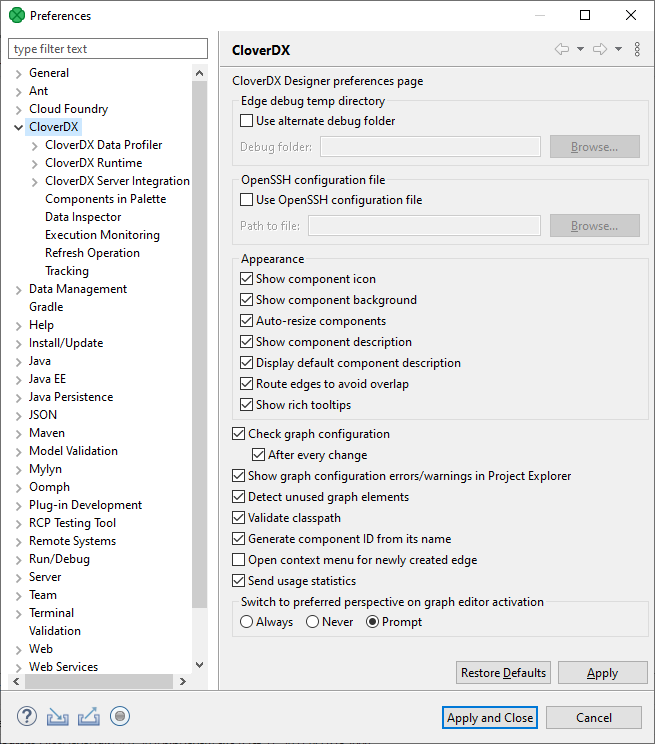
Task: Select Plug-in Development in the tree
Action: coord(85,505)
